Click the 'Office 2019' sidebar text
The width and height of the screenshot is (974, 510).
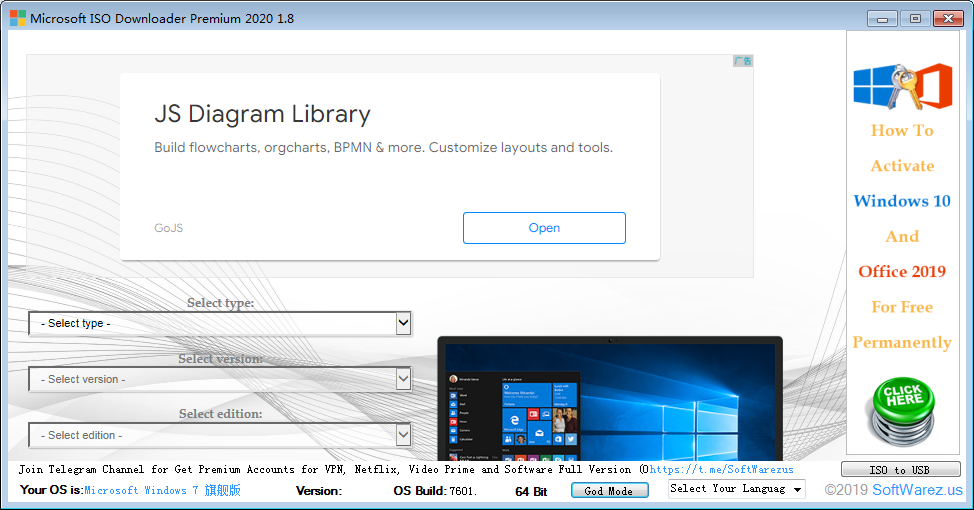[902, 271]
